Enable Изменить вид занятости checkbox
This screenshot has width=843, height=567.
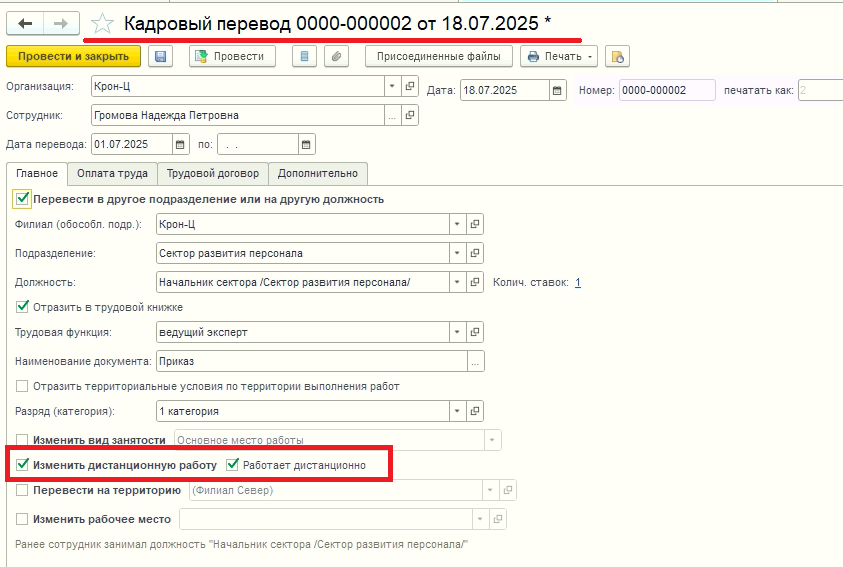22,440
